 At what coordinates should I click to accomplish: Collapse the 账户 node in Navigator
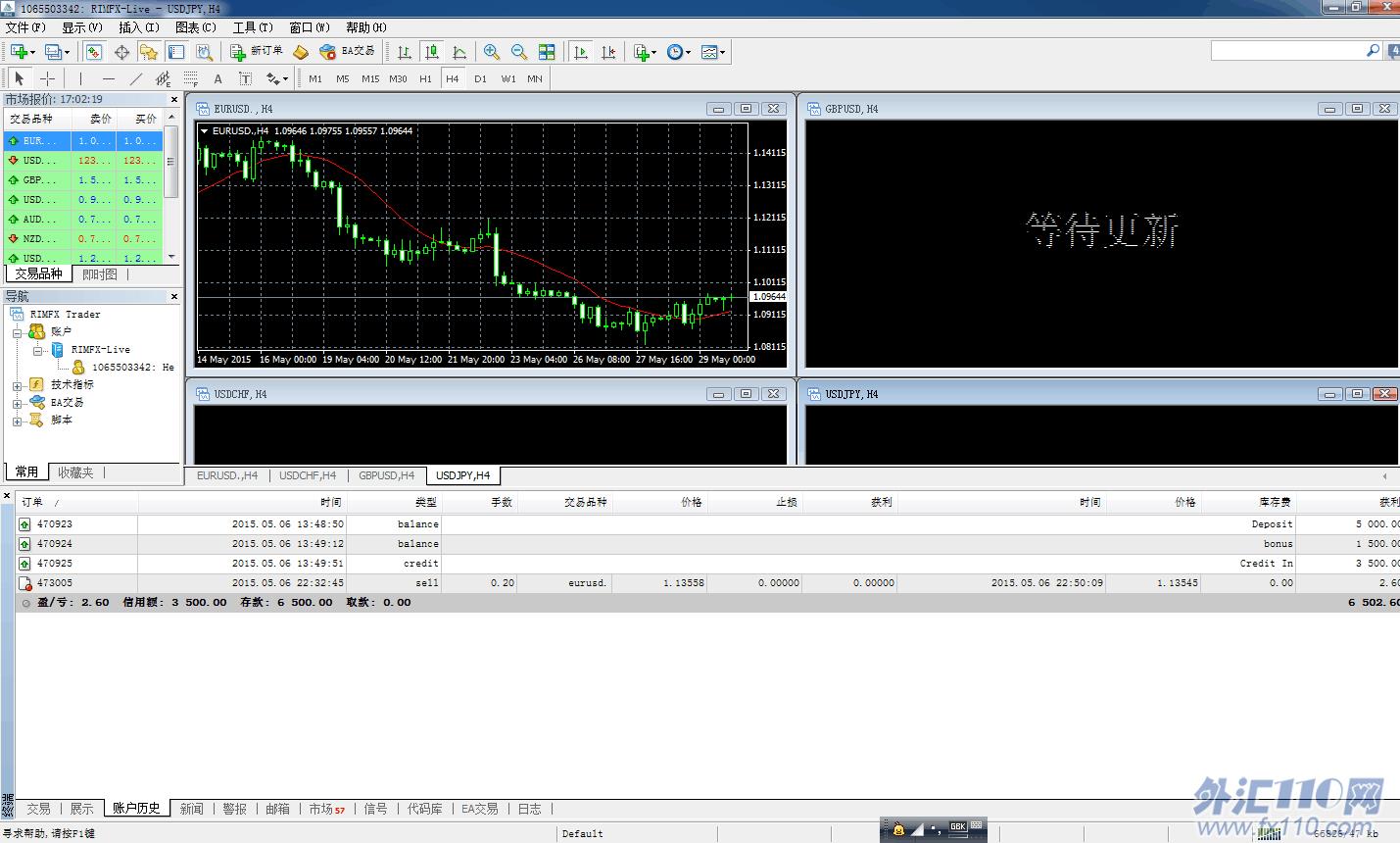[17, 332]
